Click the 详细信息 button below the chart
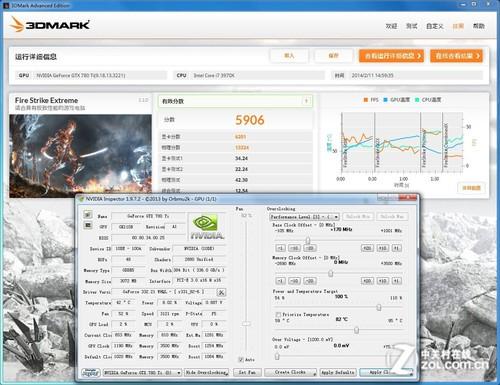Image resolution: width=500 pixels, height=385 pixels. pyautogui.click(x=471, y=188)
